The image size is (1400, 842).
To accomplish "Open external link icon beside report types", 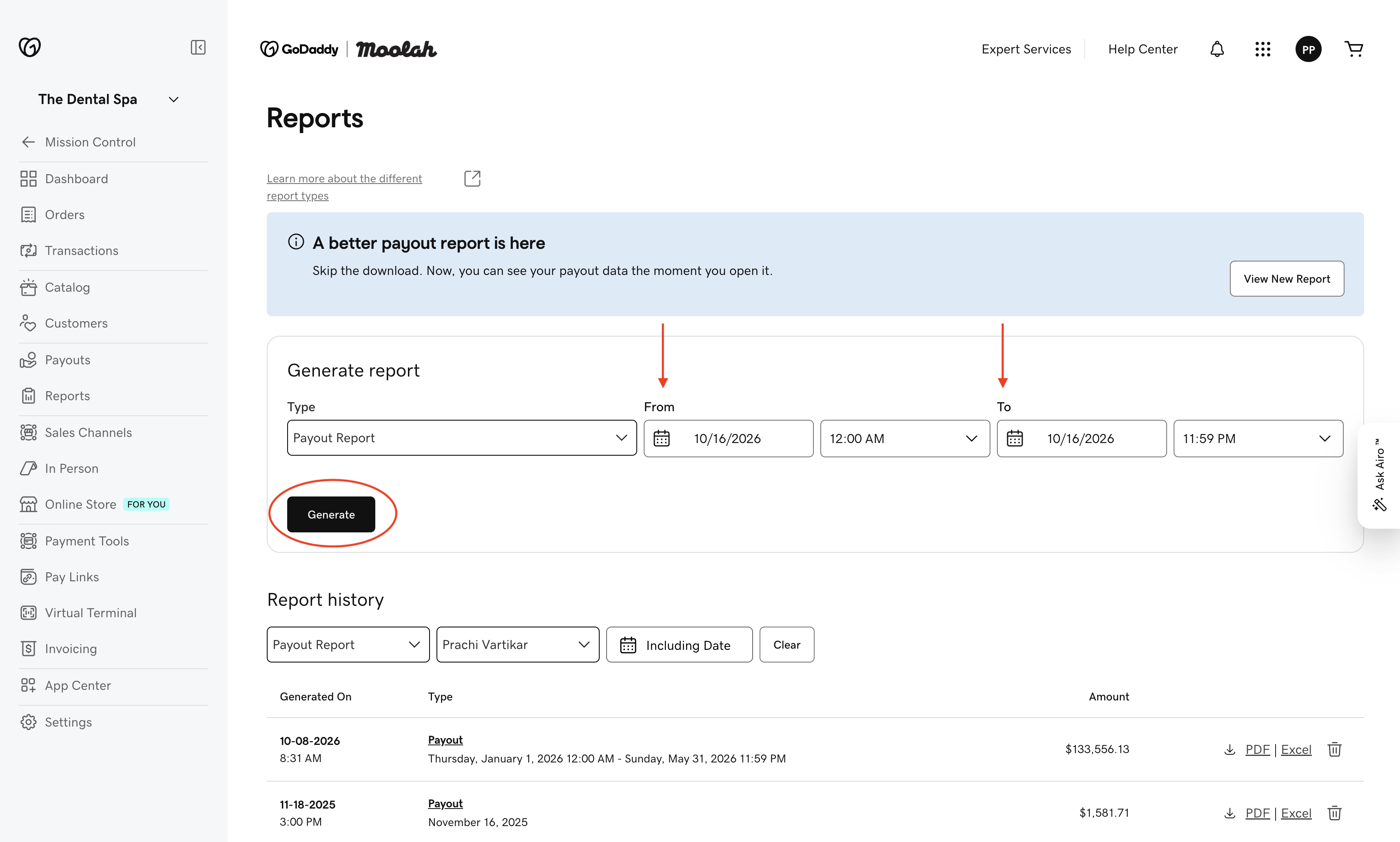I will pos(472,178).
